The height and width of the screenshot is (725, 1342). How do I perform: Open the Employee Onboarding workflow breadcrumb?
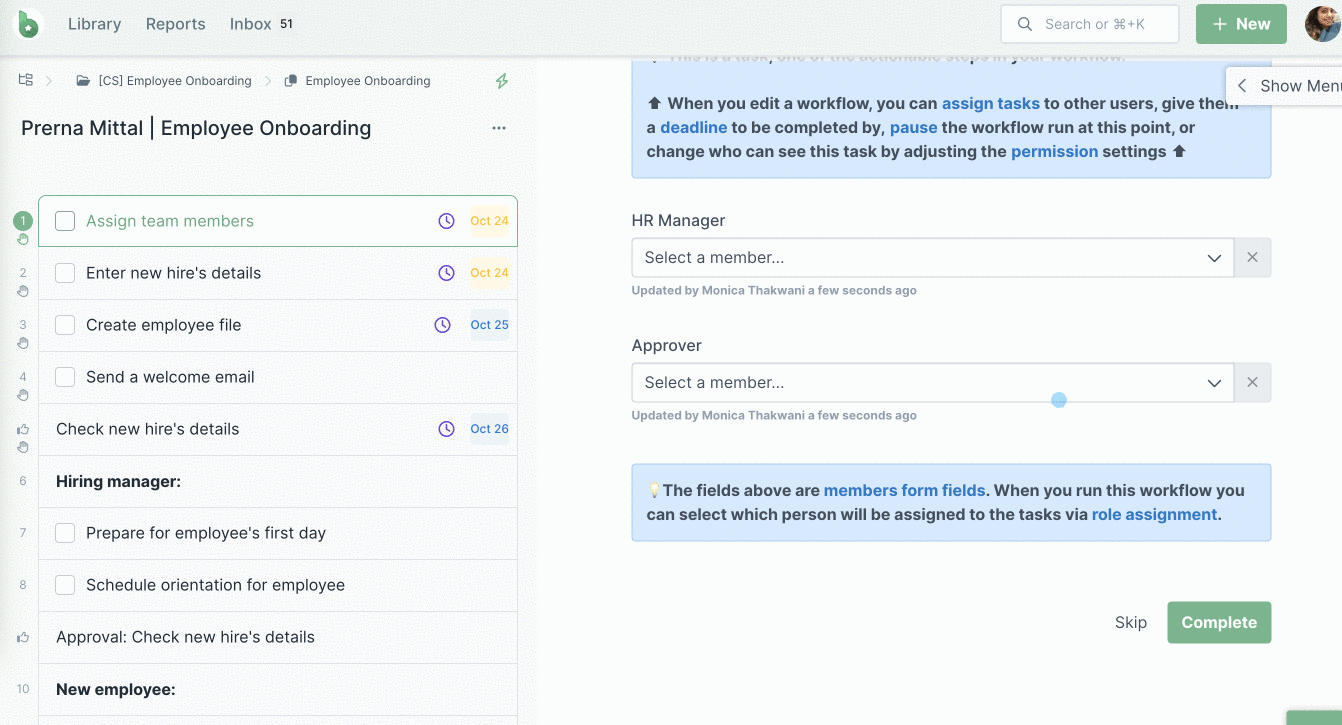pos(357,81)
